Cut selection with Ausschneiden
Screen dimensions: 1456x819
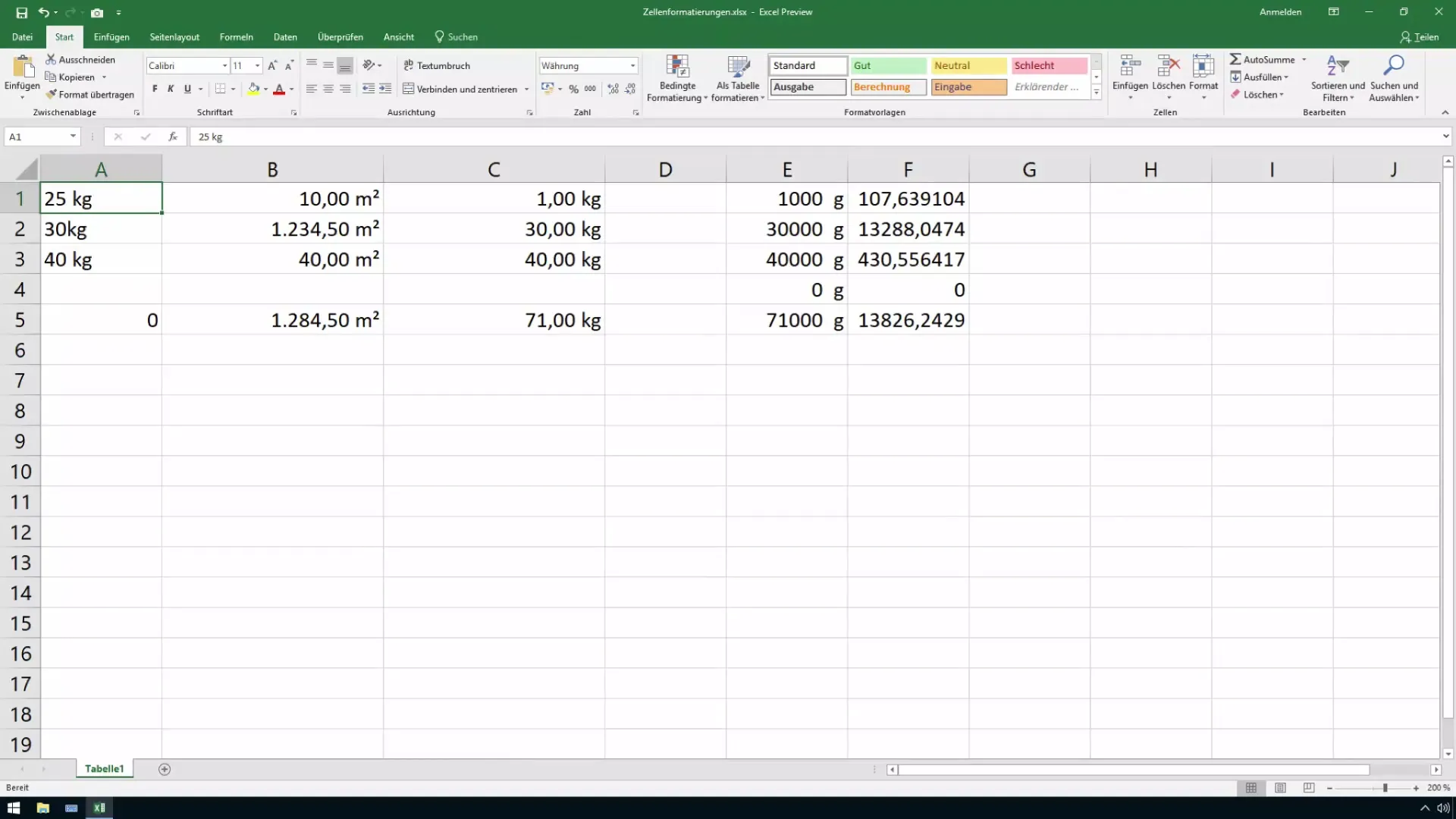pos(80,59)
